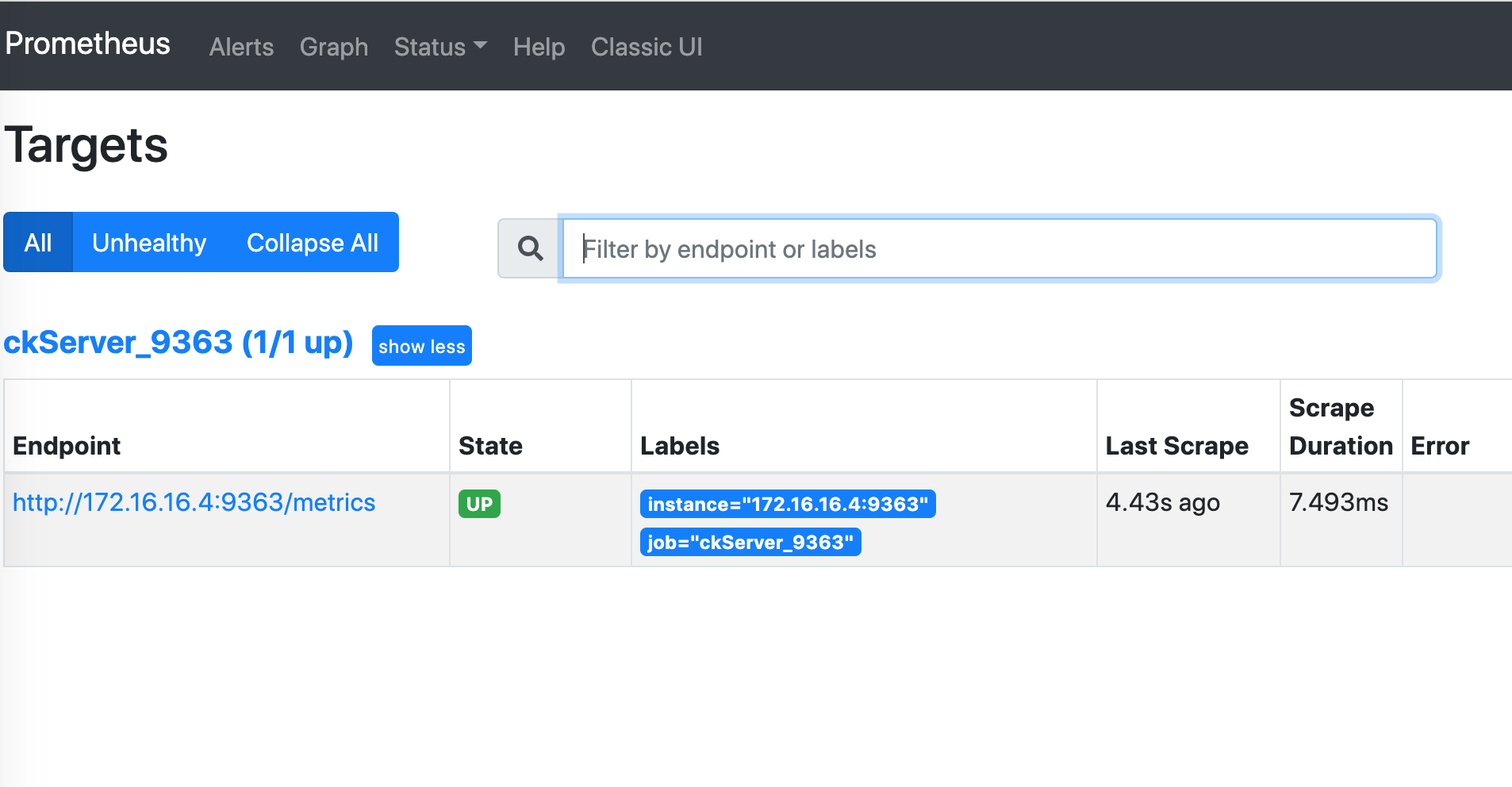
Task: Go to the Alerts page
Action: coord(241,47)
